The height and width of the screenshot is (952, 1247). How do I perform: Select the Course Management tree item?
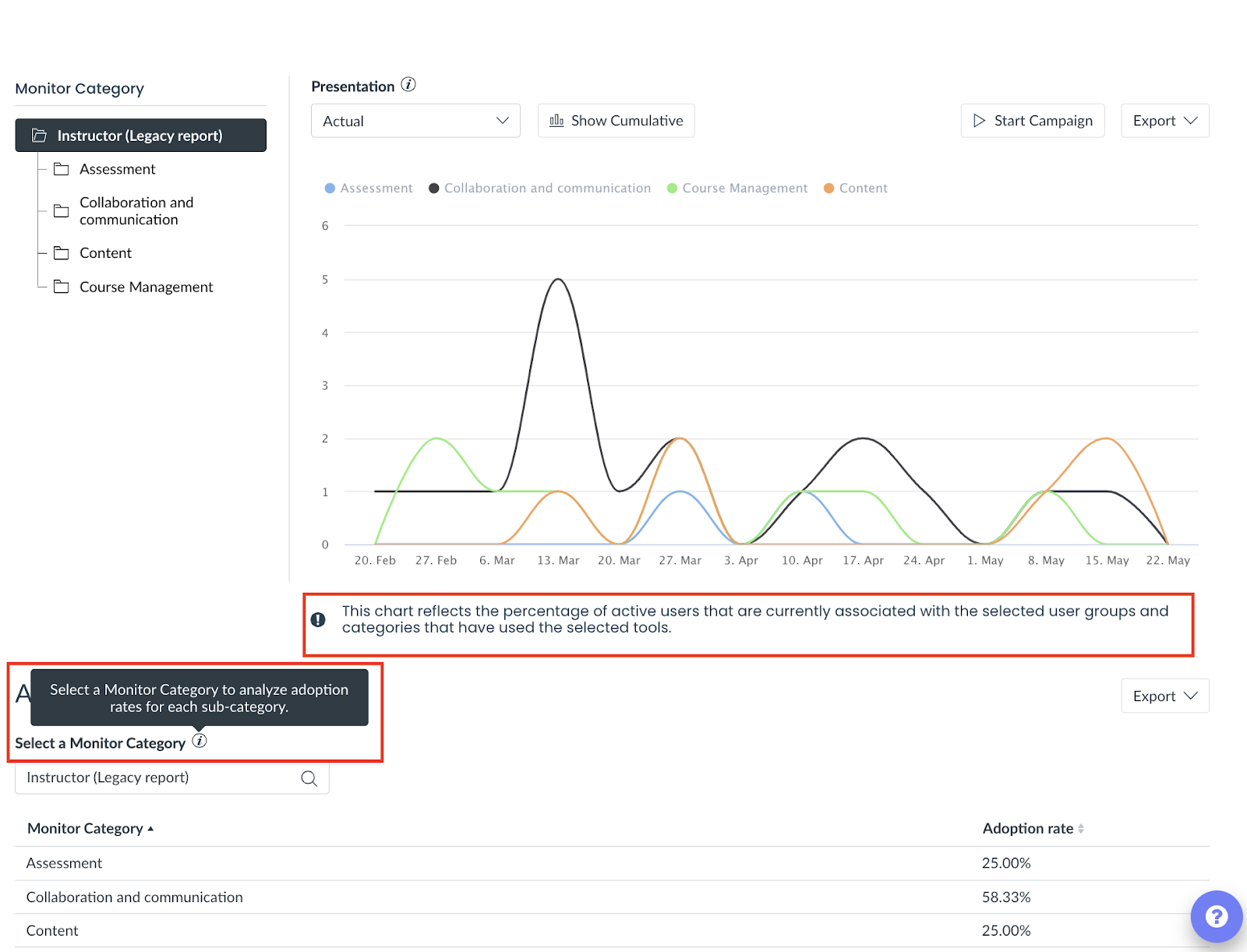pyautogui.click(x=146, y=287)
